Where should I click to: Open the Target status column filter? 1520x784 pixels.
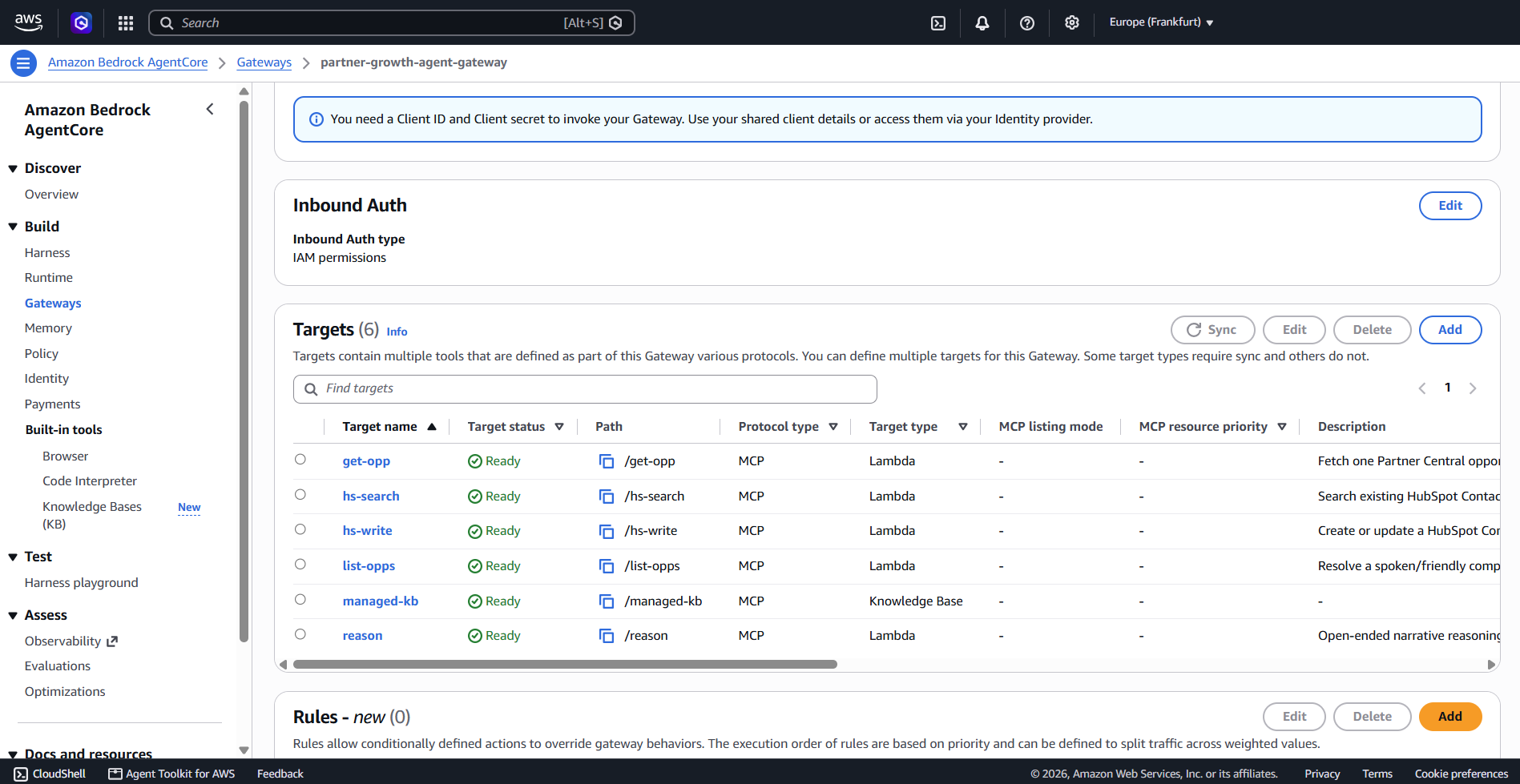point(559,427)
